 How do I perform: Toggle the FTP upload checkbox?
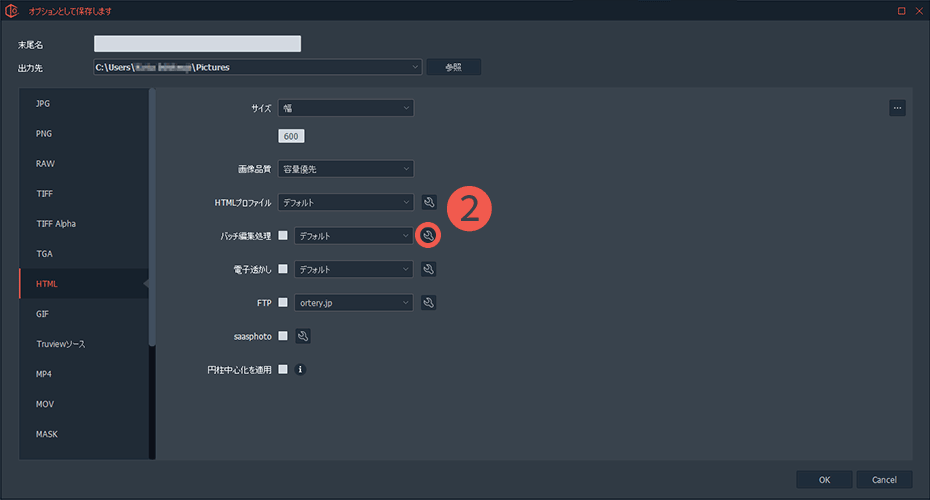click(283, 302)
